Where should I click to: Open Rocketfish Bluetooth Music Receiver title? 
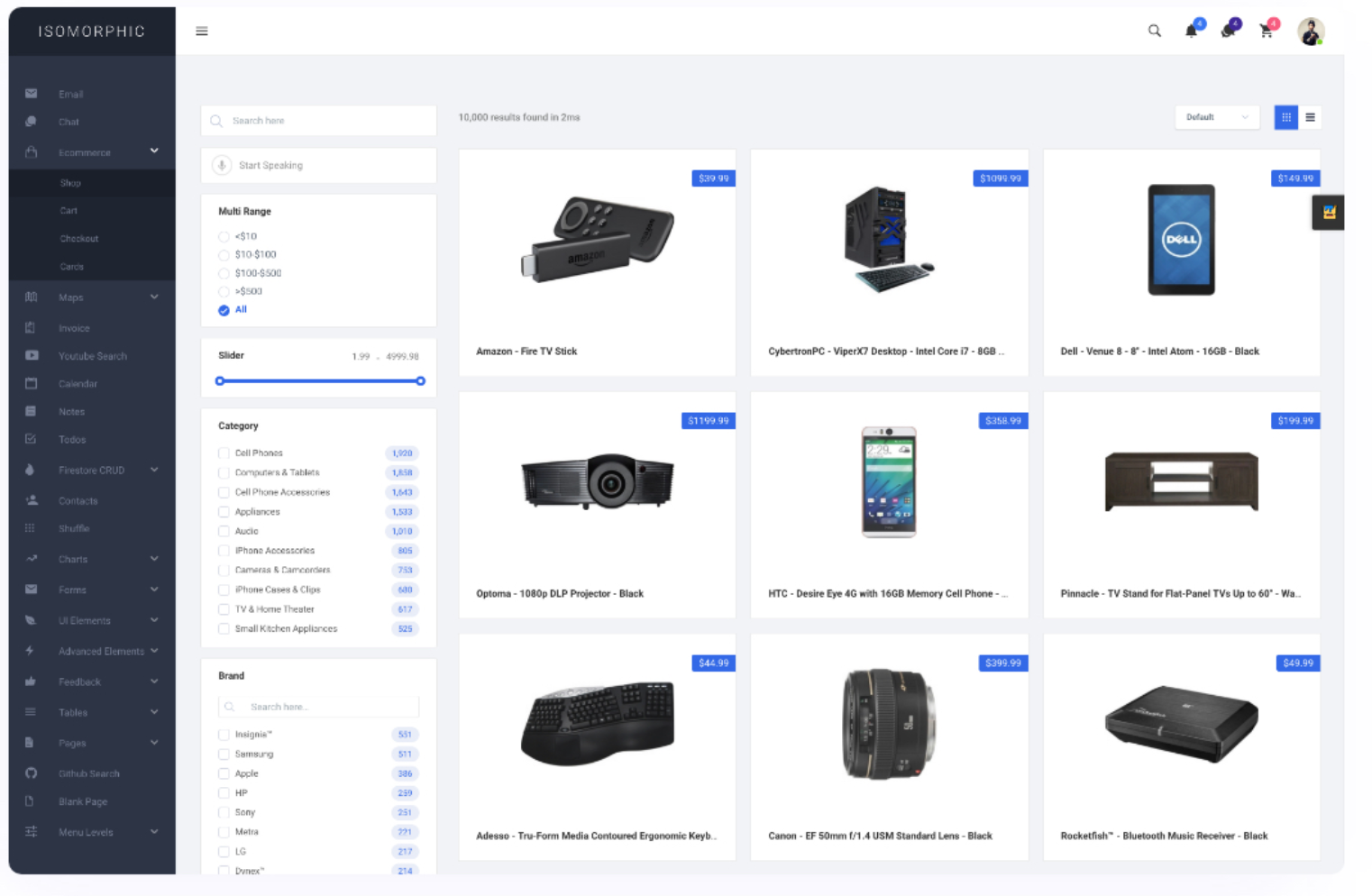1164,837
